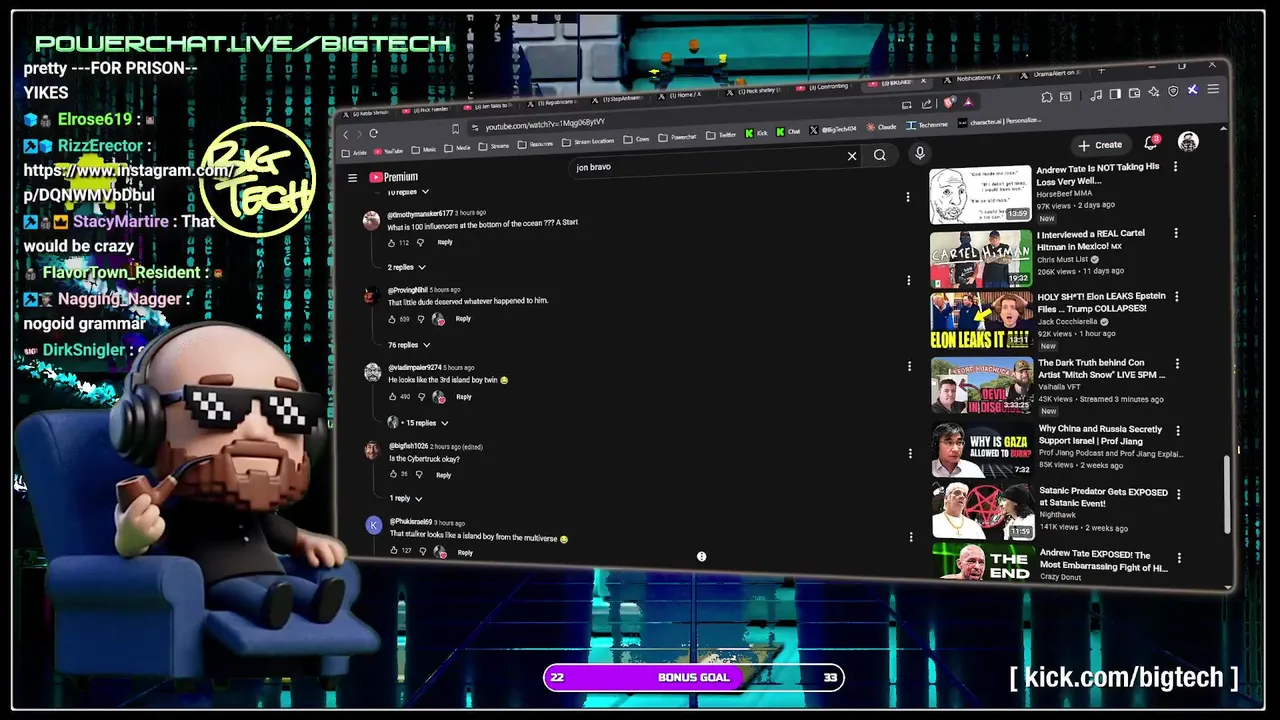Reply to the @Phukisrael69 comment
Image resolution: width=1280 pixels, height=720 pixels.
pos(465,552)
